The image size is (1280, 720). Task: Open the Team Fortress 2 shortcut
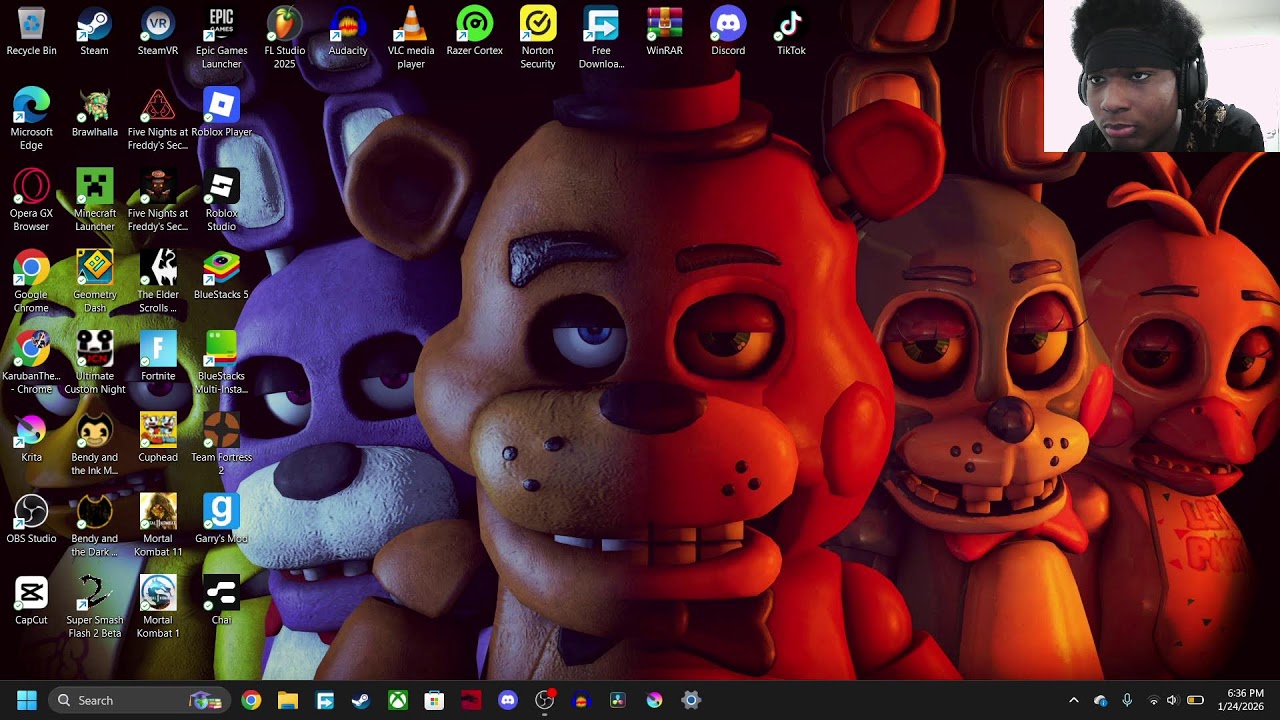click(221, 445)
